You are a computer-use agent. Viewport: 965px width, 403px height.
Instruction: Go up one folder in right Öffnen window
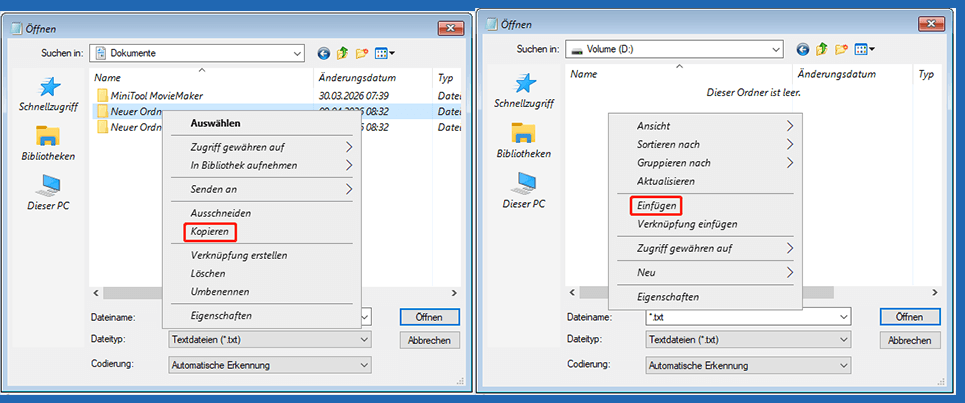pyautogui.click(x=821, y=49)
